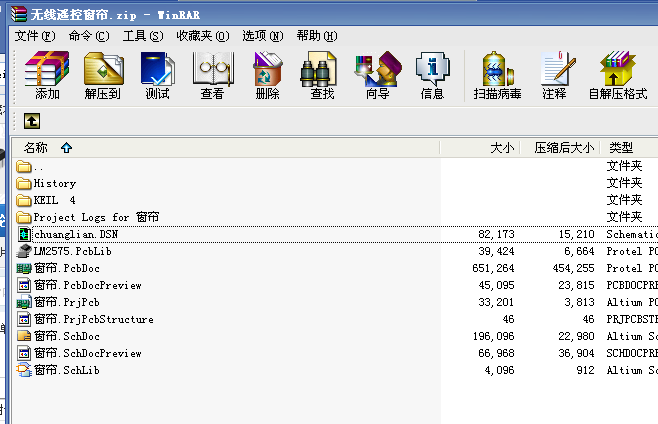Image resolution: width=658 pixels, height=424 pixels.
Task: Show archive 信息 (Info) icon
Action: point(432,69)
